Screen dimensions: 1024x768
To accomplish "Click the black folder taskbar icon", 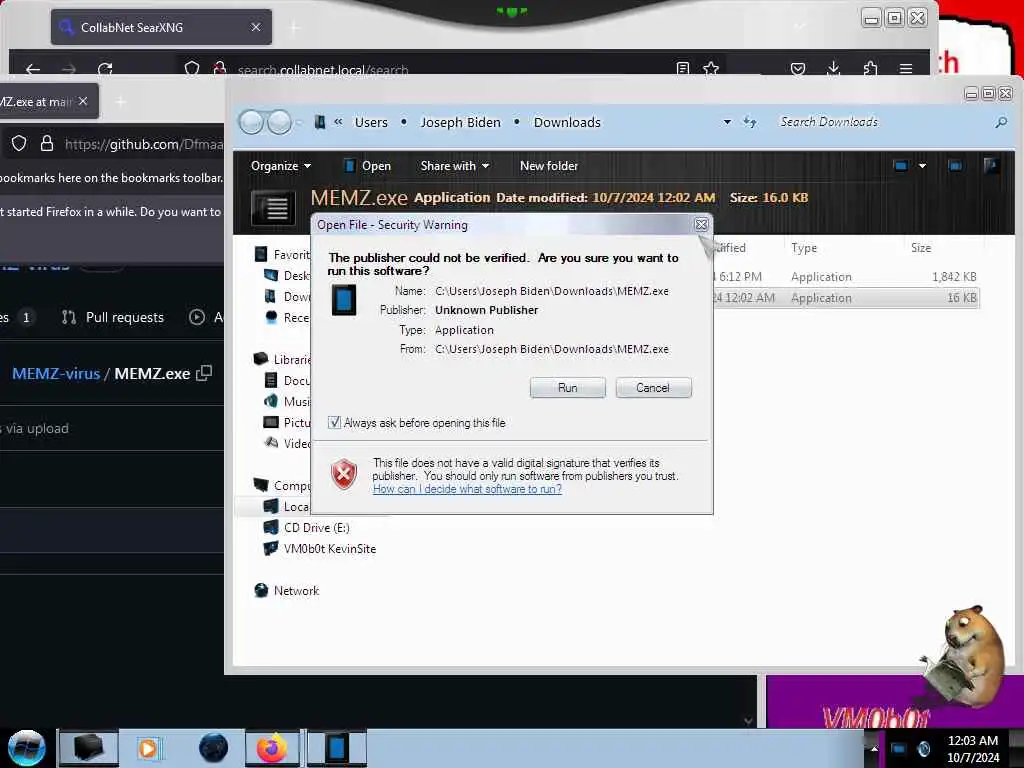I will pyautogui.click(x=89, y=748).
